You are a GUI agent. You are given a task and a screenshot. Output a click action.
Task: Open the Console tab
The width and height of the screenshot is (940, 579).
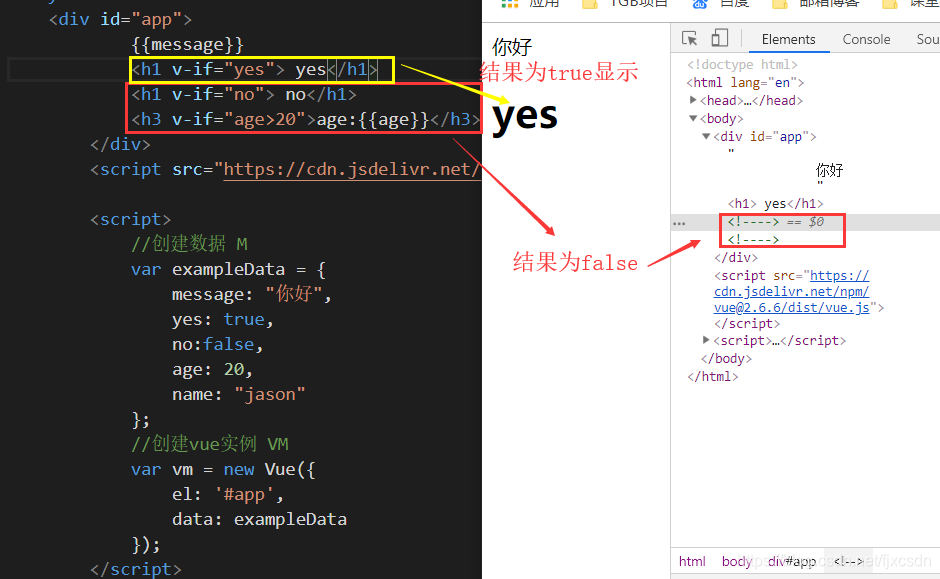[866, 40]
